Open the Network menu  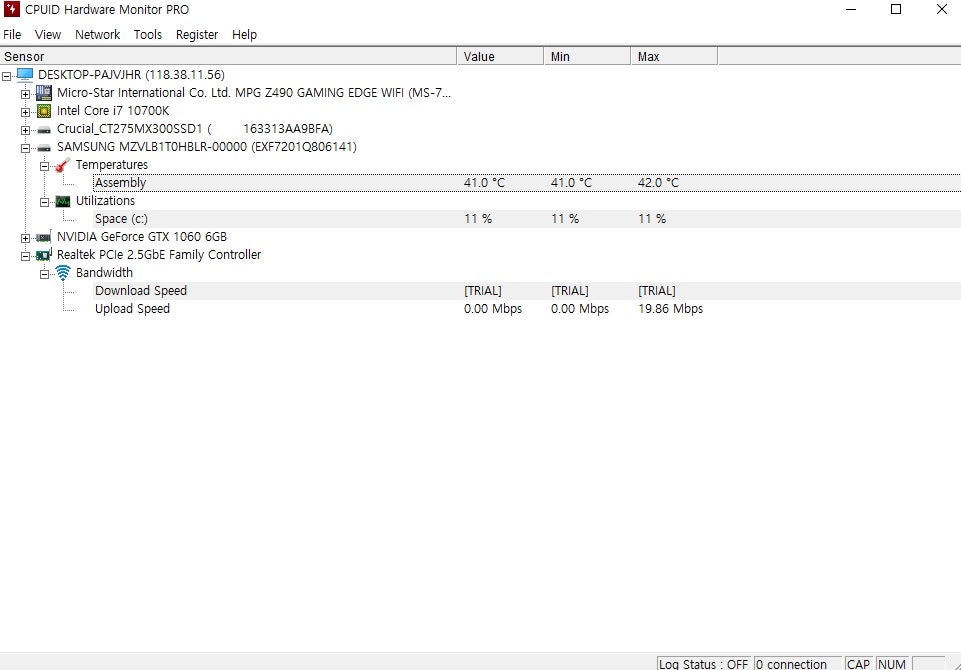[x=97, y=34]
